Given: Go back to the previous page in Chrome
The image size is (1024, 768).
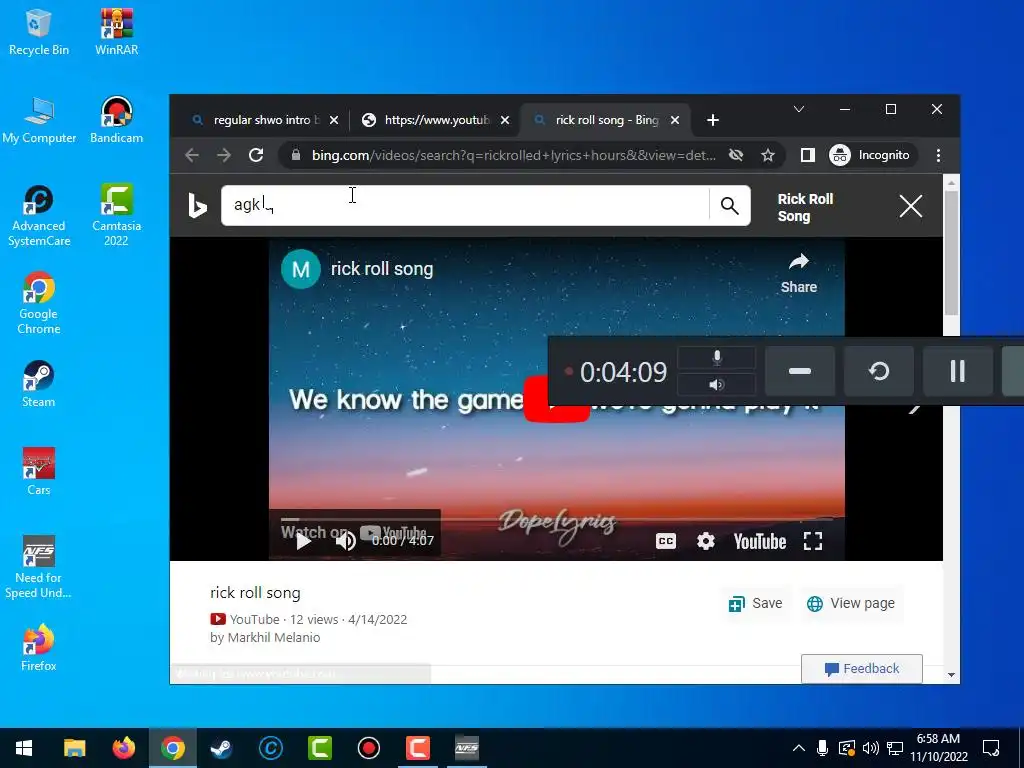Looking at the screenshot, I should [x=192, y=155].
